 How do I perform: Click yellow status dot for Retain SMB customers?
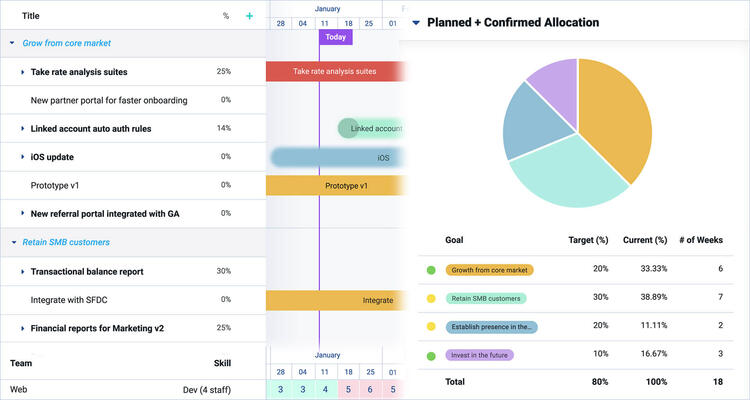tap(431, 298)
